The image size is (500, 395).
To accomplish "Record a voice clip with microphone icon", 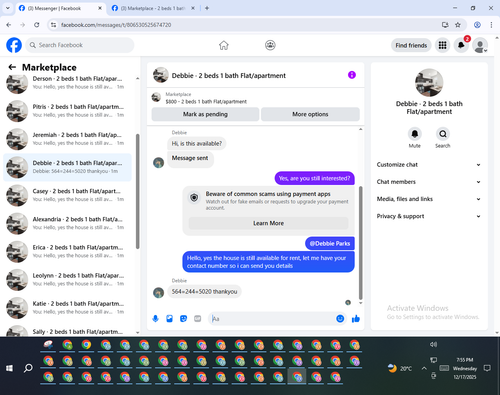I will pos(155,319).
